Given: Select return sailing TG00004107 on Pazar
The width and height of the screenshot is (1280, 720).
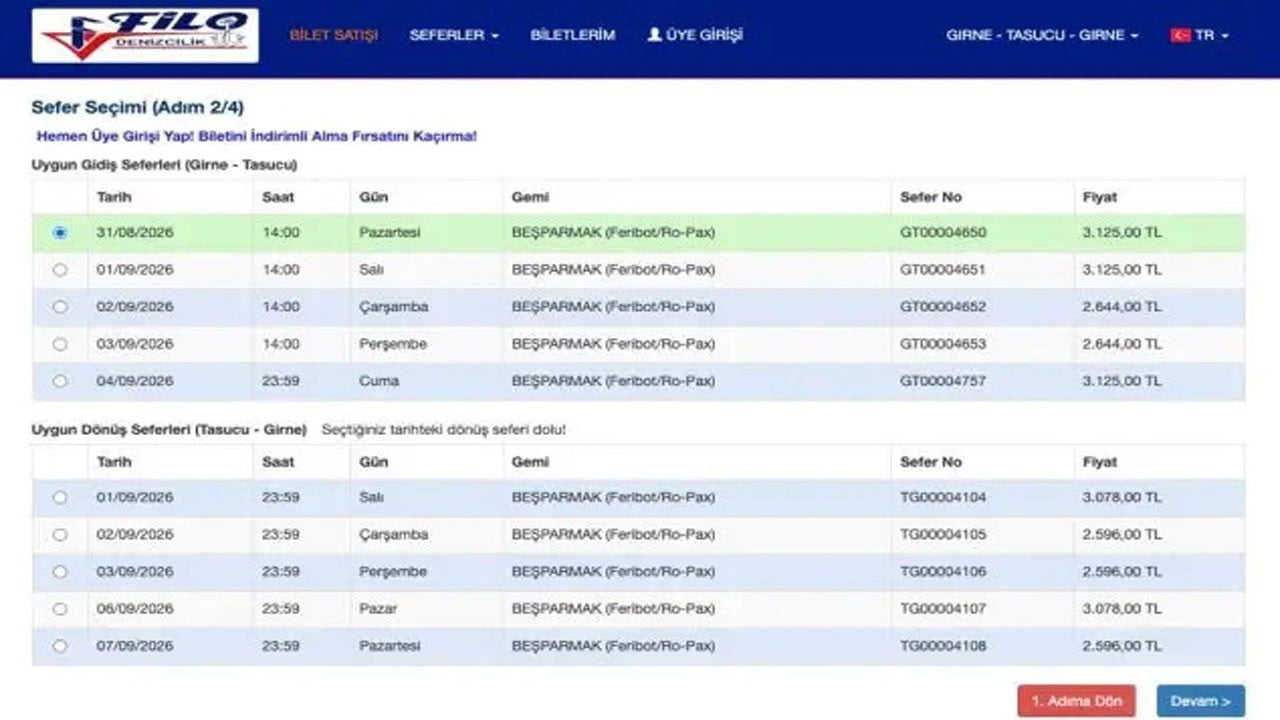Looking at the screenshot, I should pyautogui.click(x=60, y=609).
